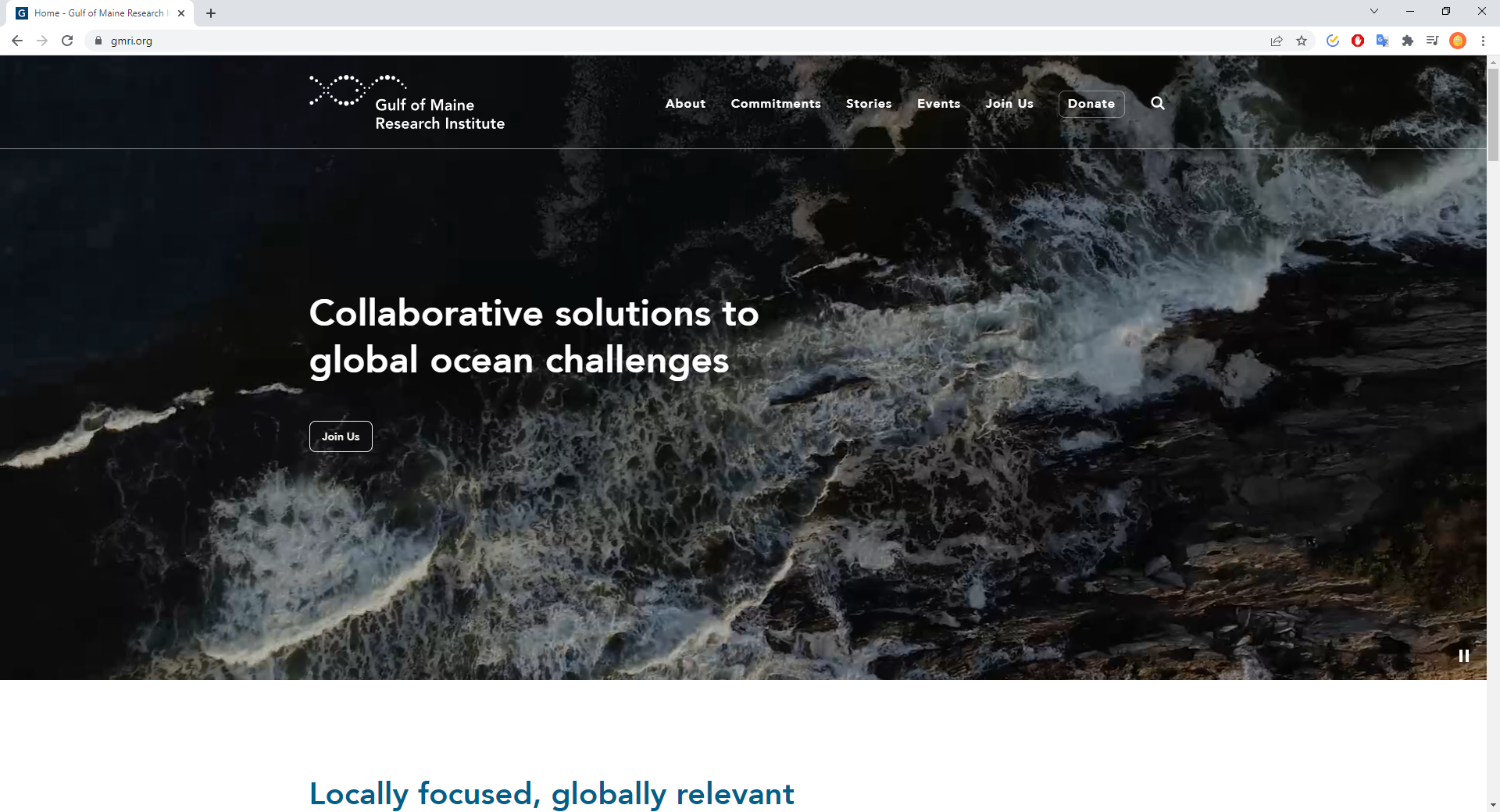Click the Gulf of Maine Research Institute logo
Screen dimensions: 1500x812
pyautogui.click(x=407, y=103)
